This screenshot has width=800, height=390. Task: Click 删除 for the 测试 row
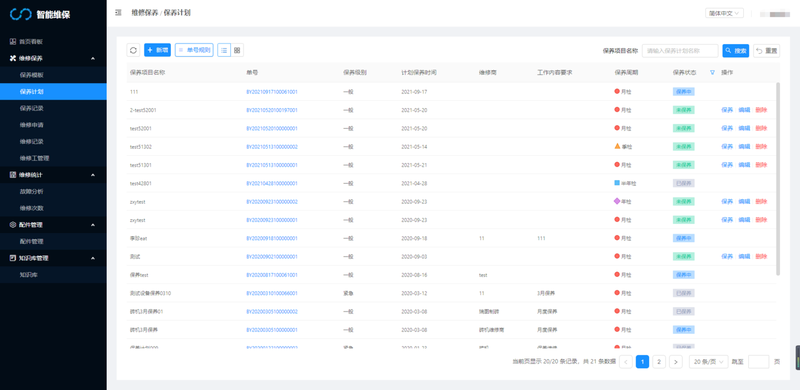pos(761,256)
